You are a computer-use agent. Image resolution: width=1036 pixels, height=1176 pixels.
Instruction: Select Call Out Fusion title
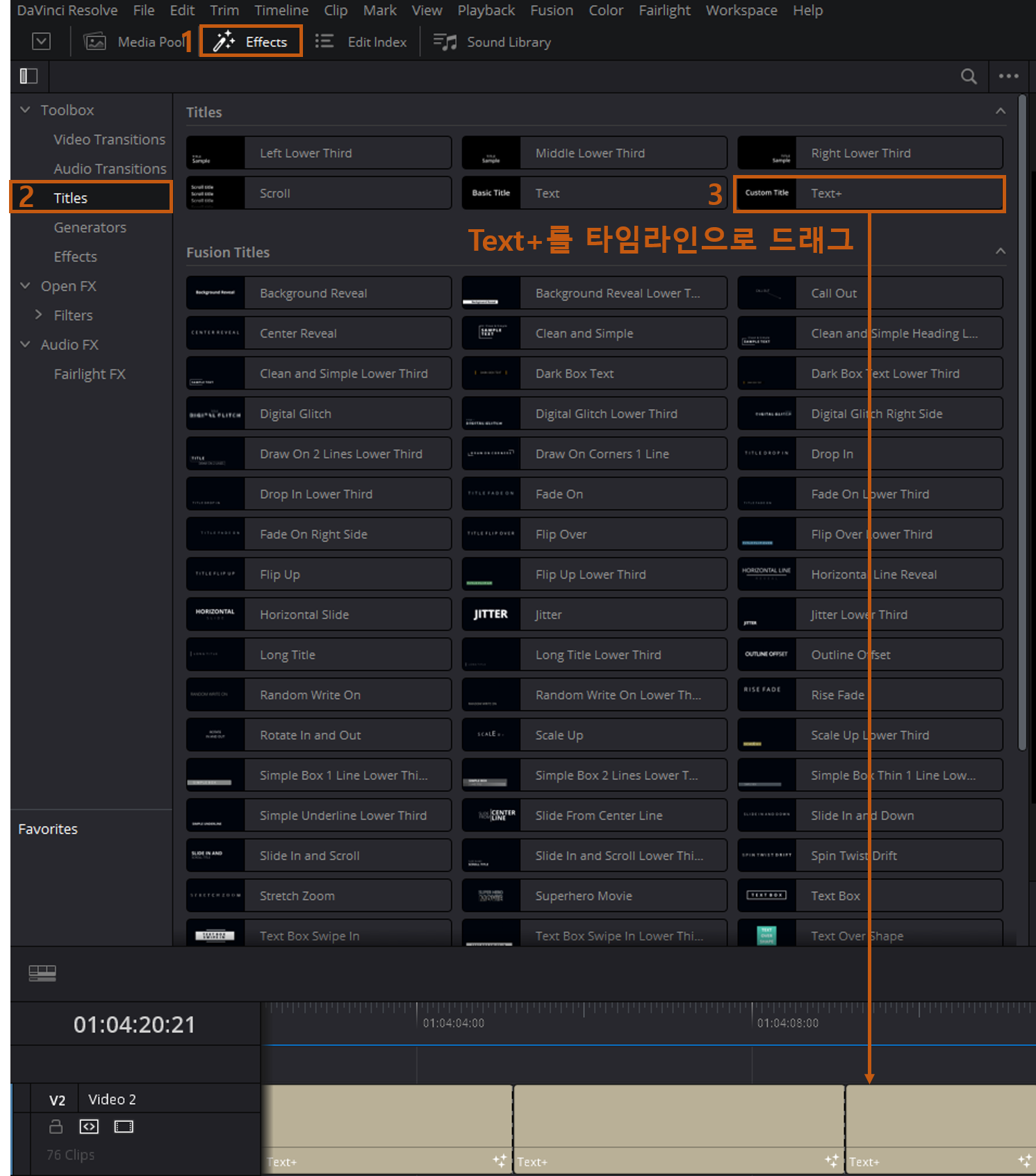pos(870,293)
